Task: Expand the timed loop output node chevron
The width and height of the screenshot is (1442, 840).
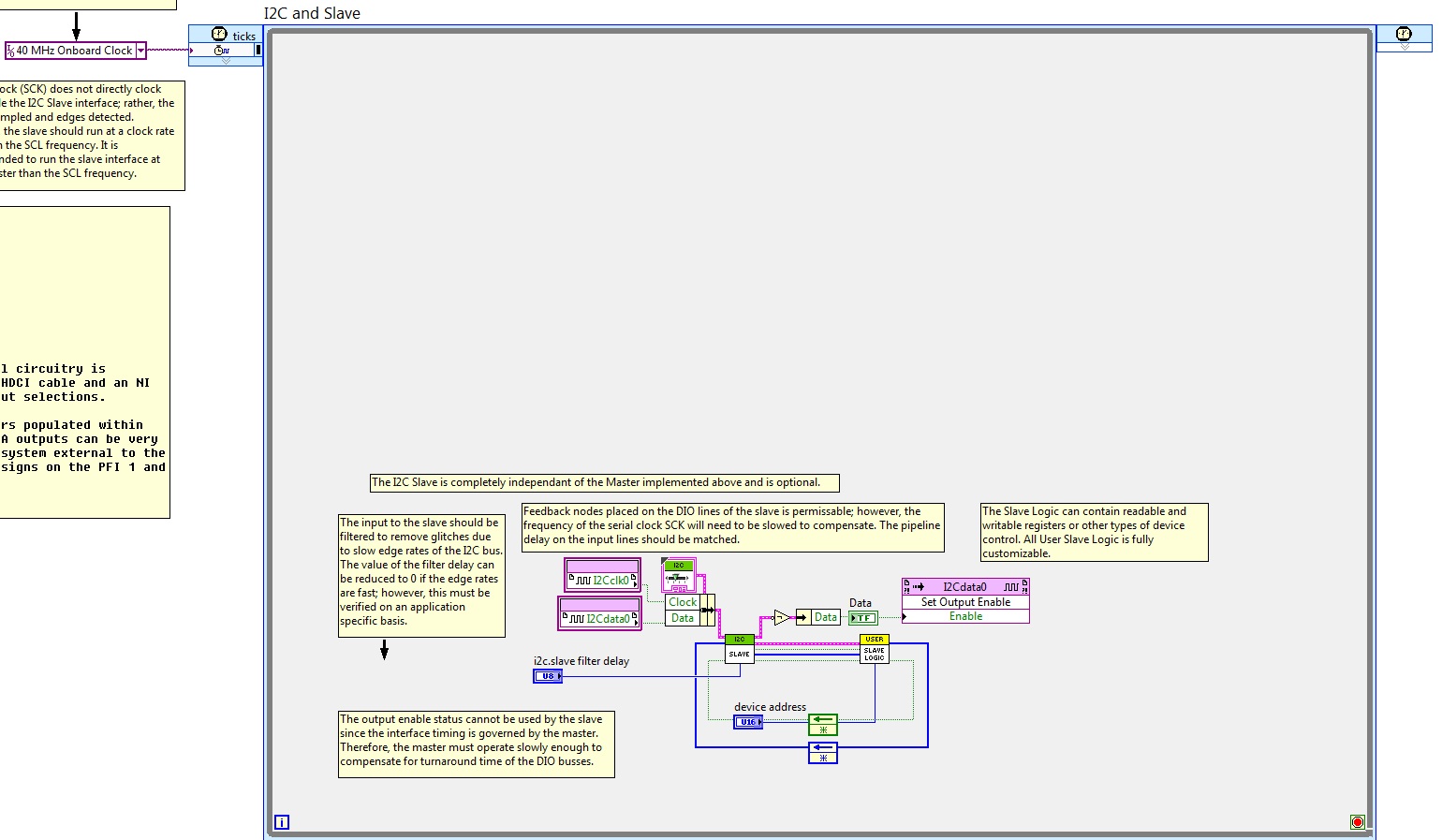Action: (x=1404, y=47)
